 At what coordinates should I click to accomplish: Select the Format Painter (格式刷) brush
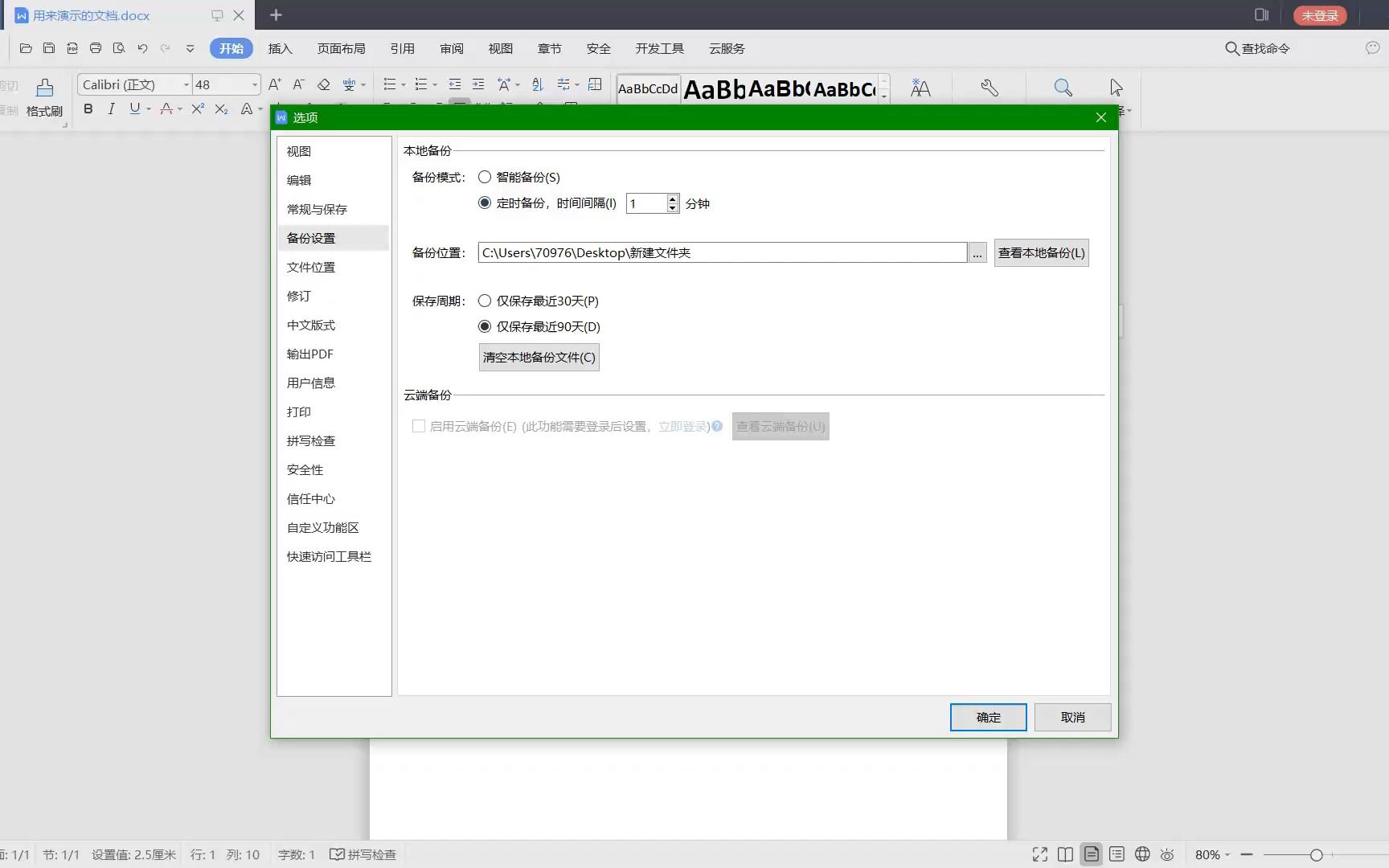[44, 97]
